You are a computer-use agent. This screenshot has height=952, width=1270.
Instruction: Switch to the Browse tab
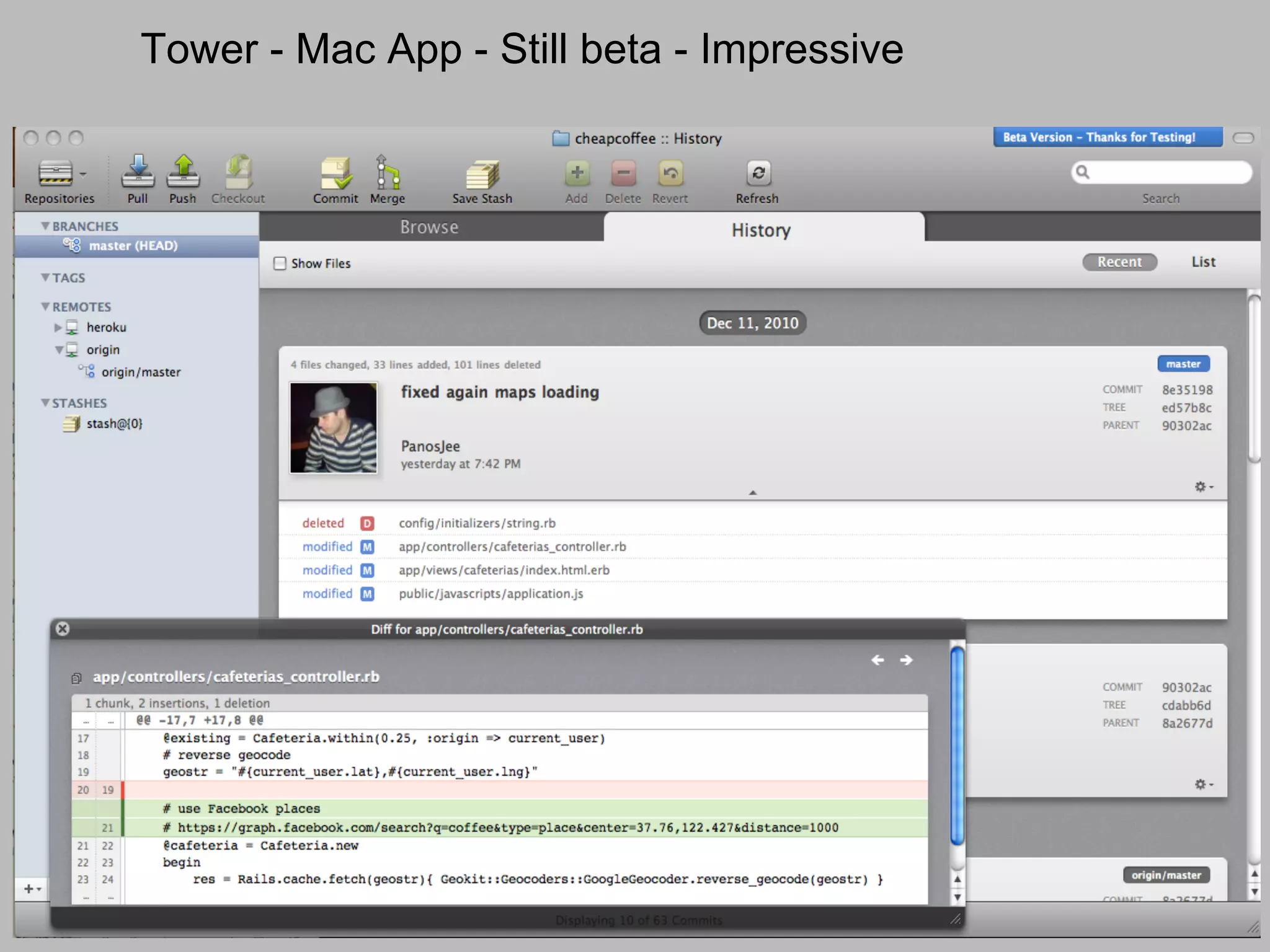[x=429, y=227]
